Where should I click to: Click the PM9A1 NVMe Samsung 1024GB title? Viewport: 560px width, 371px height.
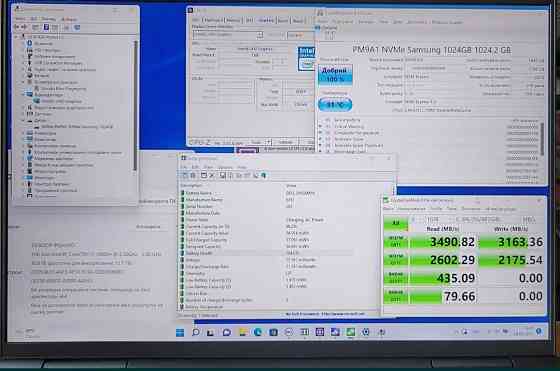[x=431, y=50]
